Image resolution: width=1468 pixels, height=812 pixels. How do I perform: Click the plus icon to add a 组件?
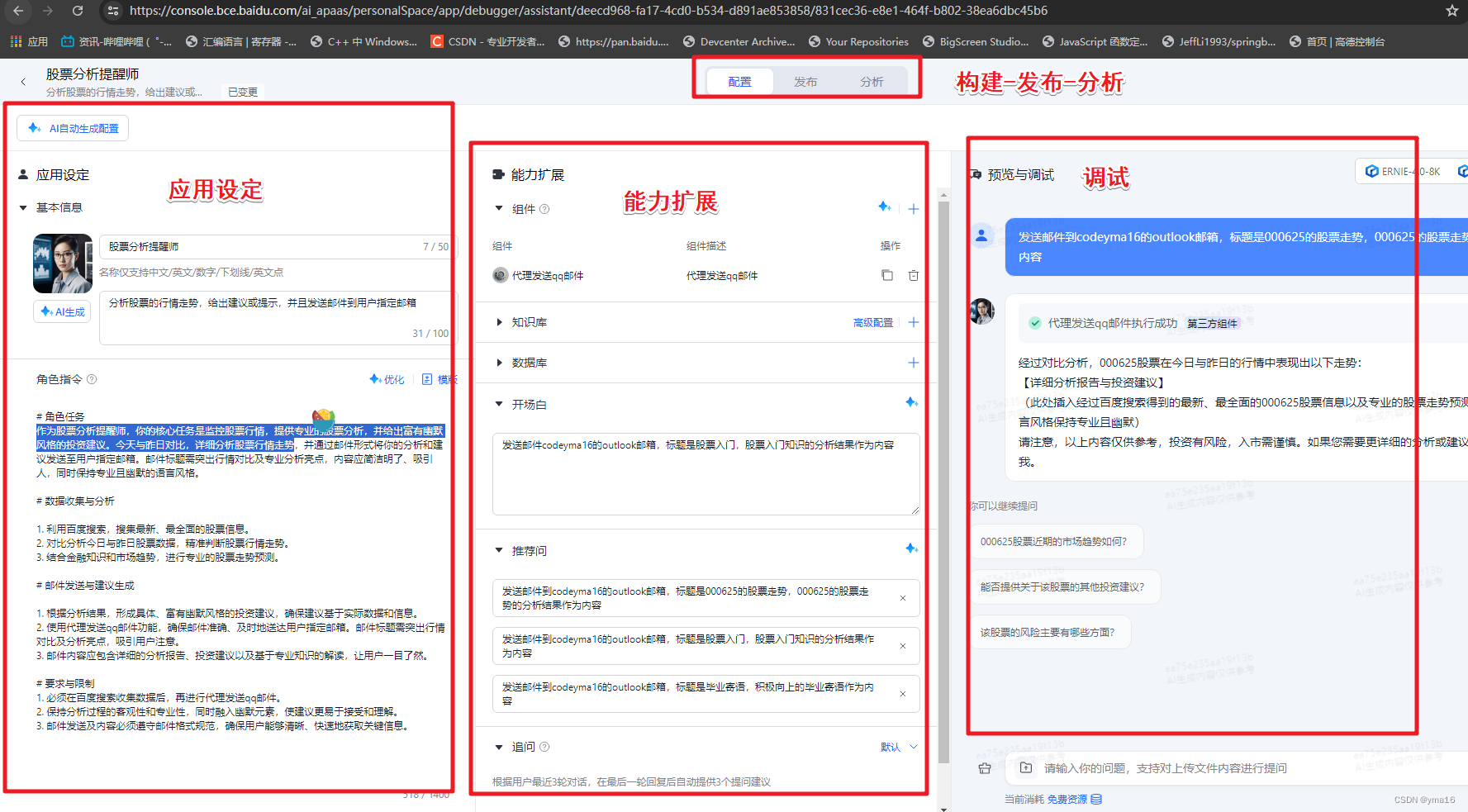tap(913, 209)
